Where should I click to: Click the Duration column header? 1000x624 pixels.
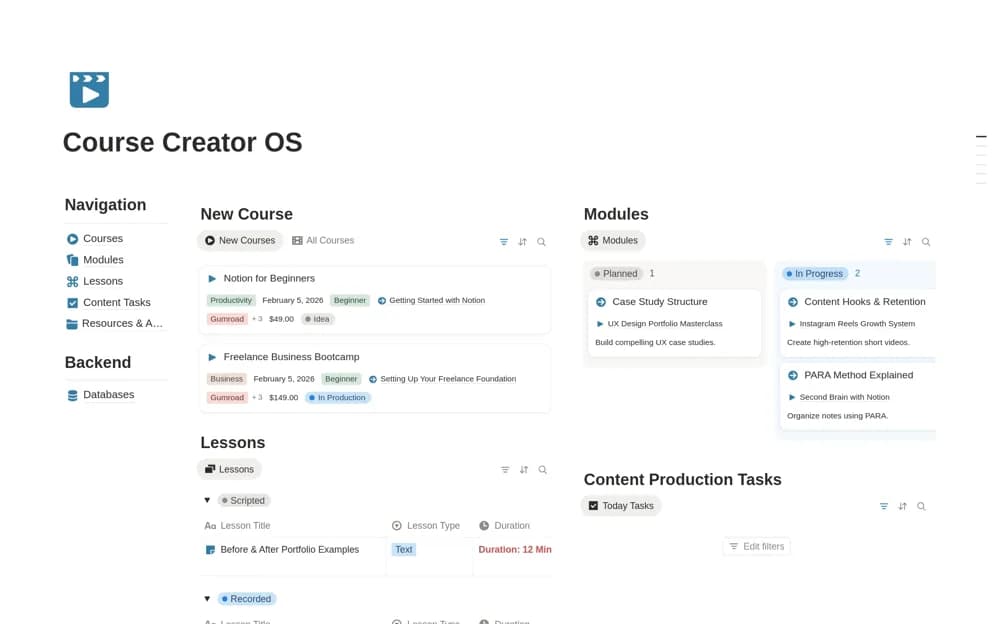pos(505,526)
